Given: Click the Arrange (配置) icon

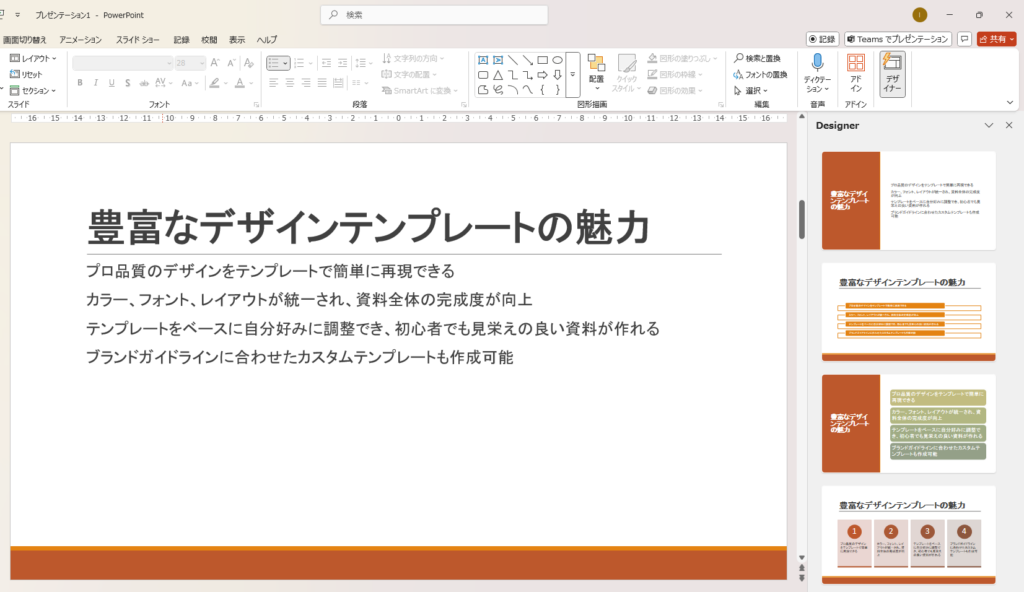Looking at the screenshot, I should tap(596, 64).
